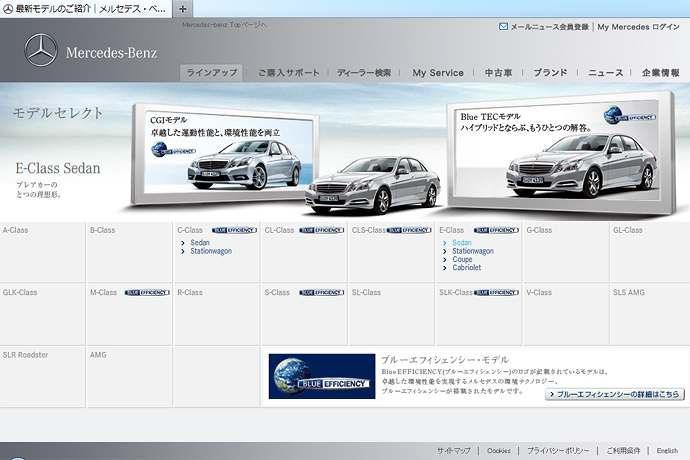The width and height of the screenshot is (690, 460).
Task: Click Blue Efficiency badge in CL-Class cell
Action: click(x=322, y=230)
